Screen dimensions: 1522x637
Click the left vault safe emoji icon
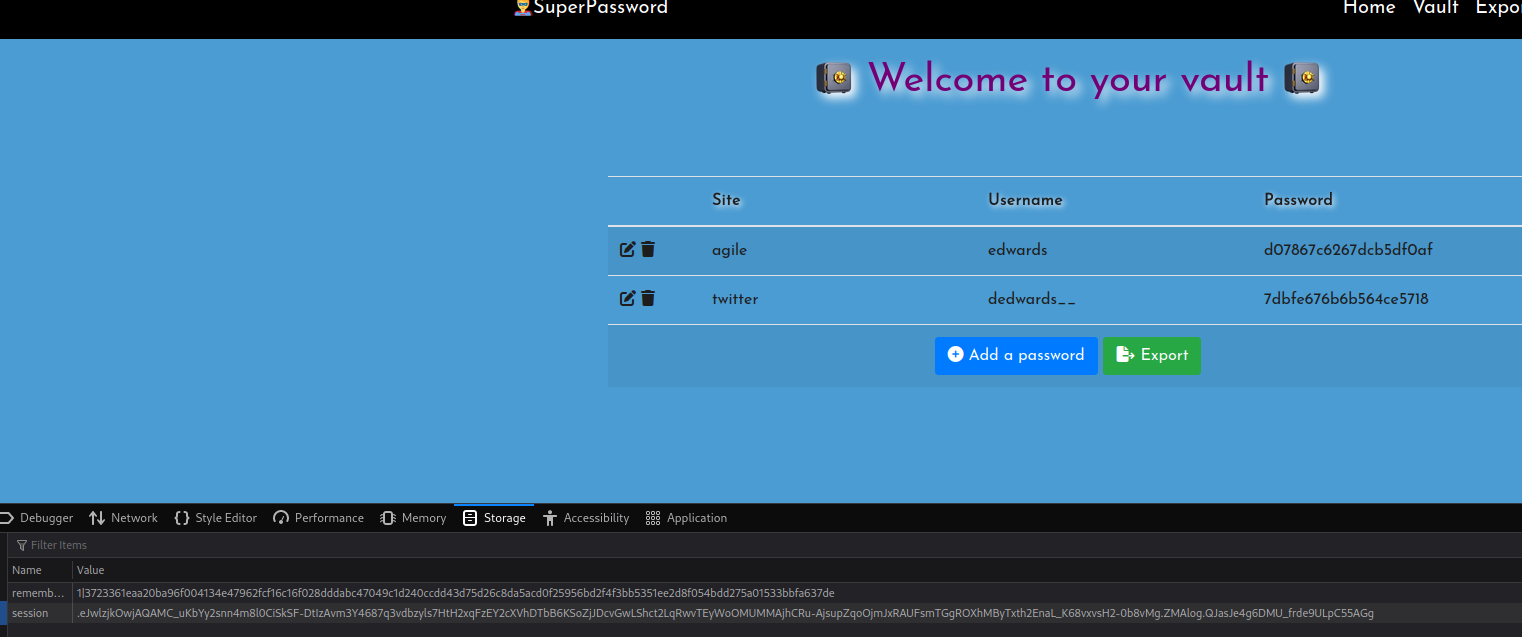(833, 78)
